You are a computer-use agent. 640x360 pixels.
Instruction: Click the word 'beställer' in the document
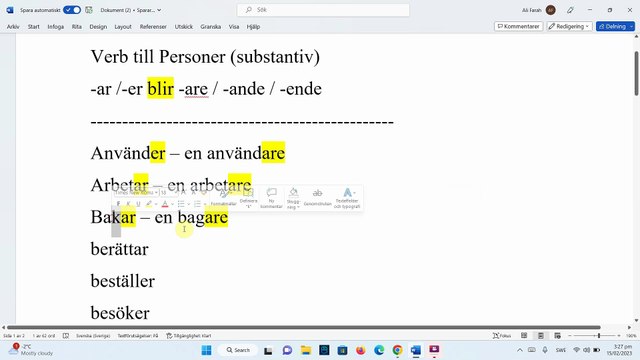click(x=123, y=281)
